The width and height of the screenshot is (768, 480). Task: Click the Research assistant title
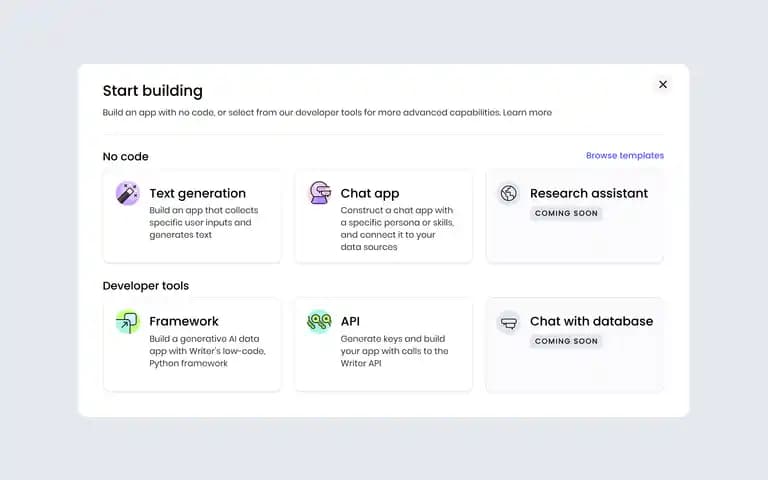click(589, 193)
